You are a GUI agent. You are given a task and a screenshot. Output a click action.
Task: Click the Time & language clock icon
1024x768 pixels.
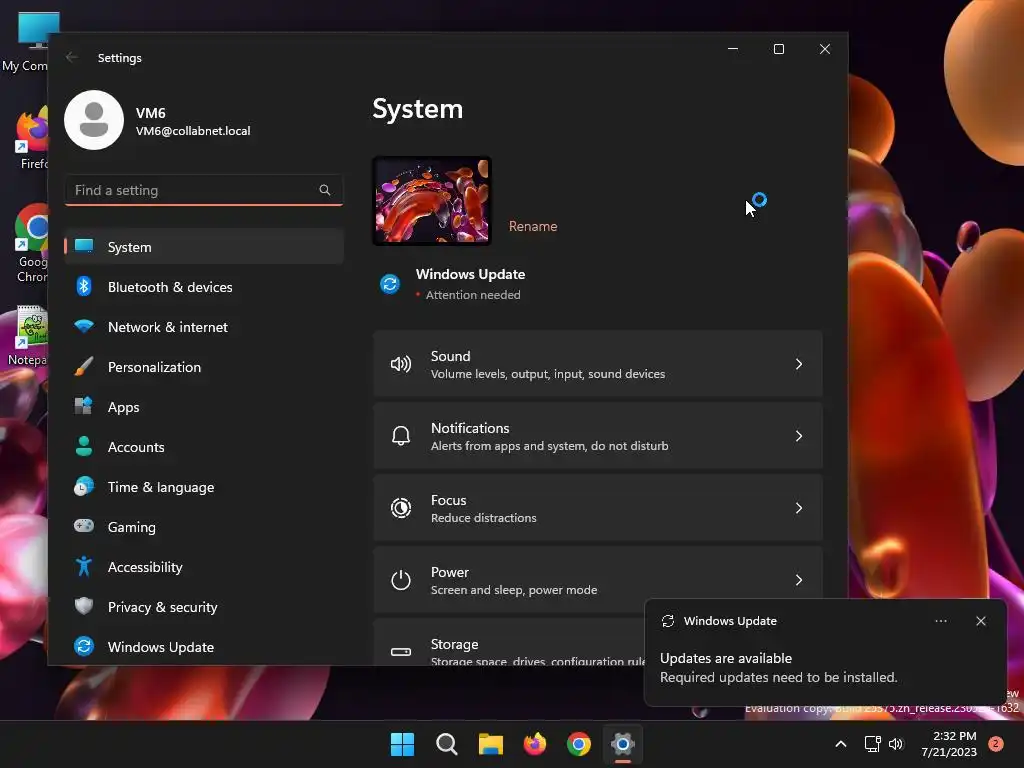pos(84,487)
